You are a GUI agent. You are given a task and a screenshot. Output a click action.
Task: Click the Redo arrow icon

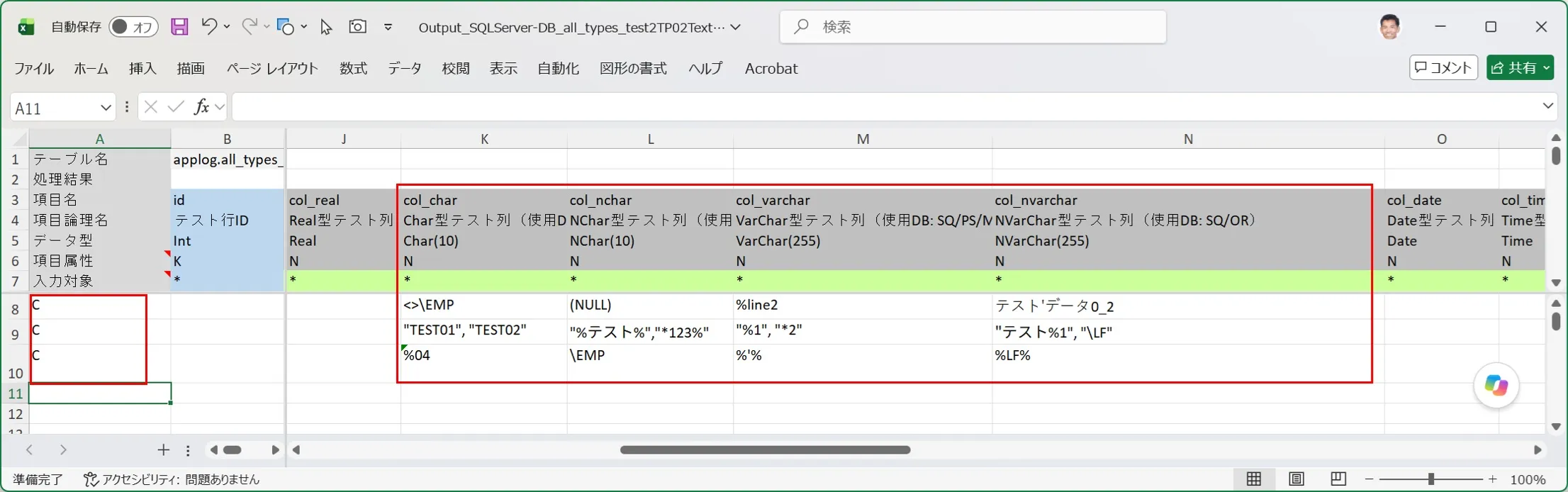click(x=249, y=26)
